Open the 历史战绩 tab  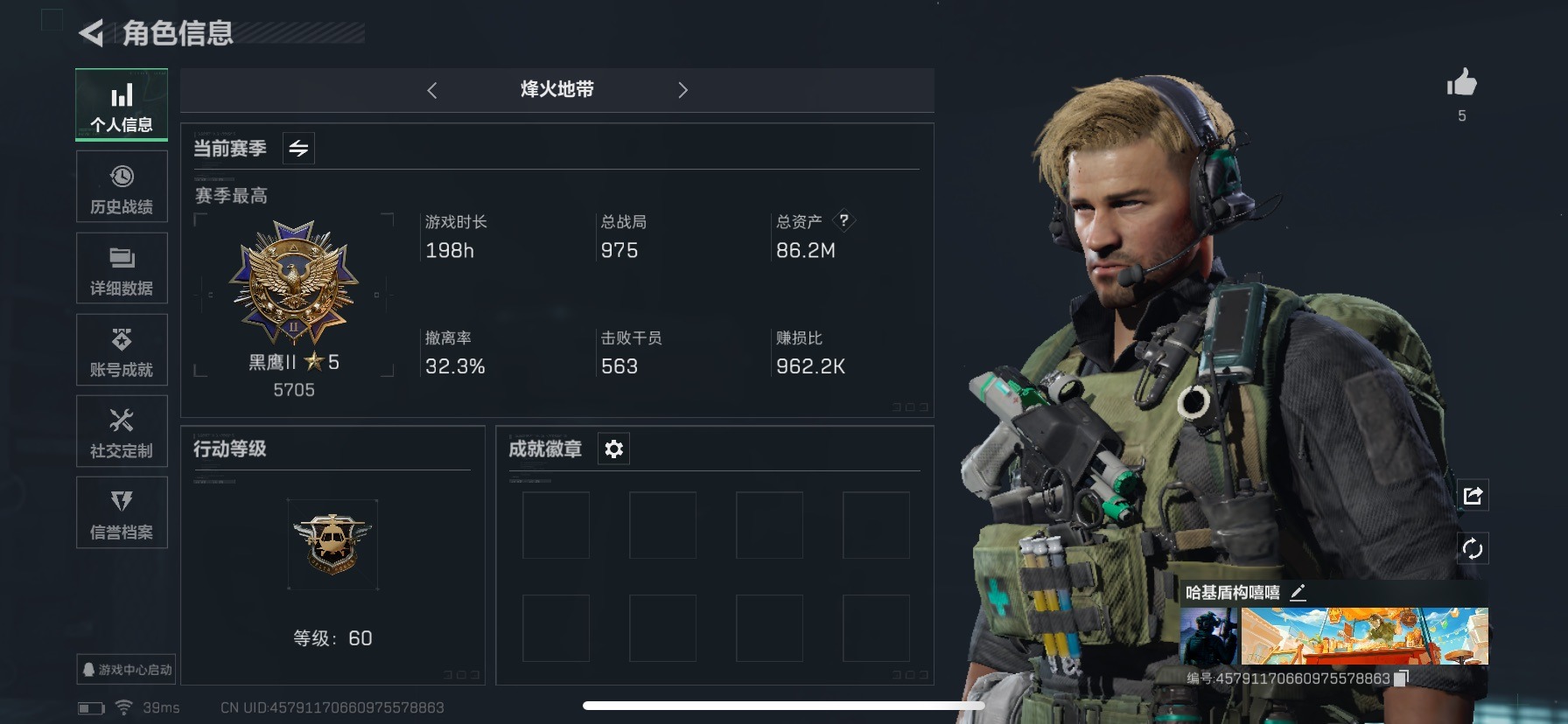[x=122, y=186]
